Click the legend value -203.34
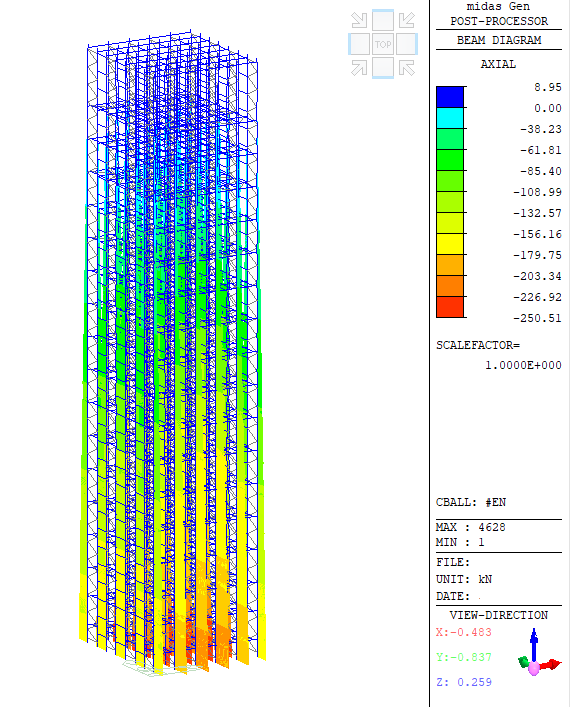 pos(537,276)
